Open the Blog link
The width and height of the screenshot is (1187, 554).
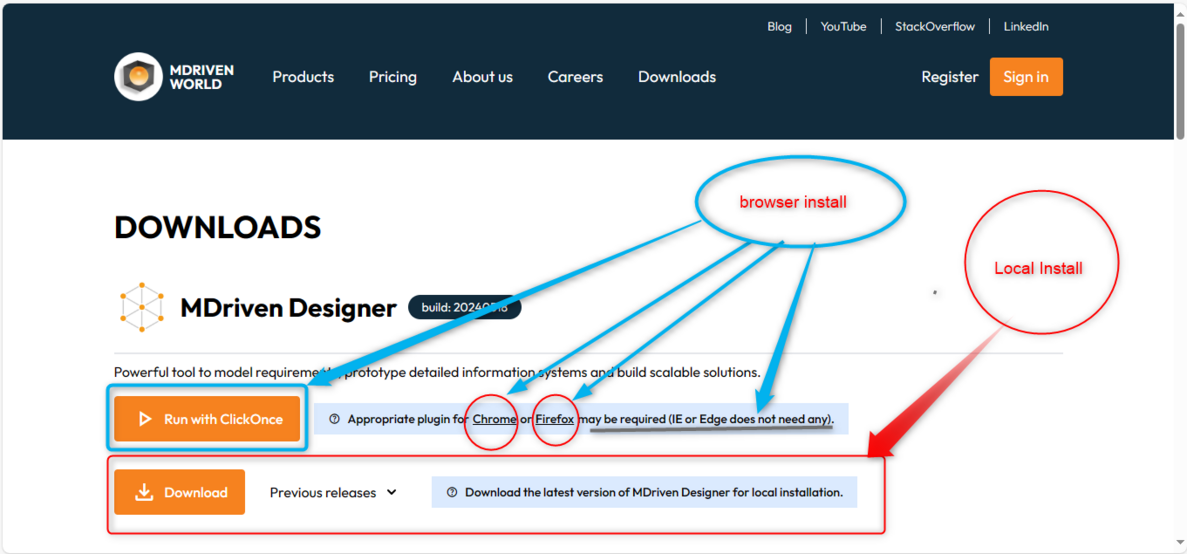[x=779, y=26]
